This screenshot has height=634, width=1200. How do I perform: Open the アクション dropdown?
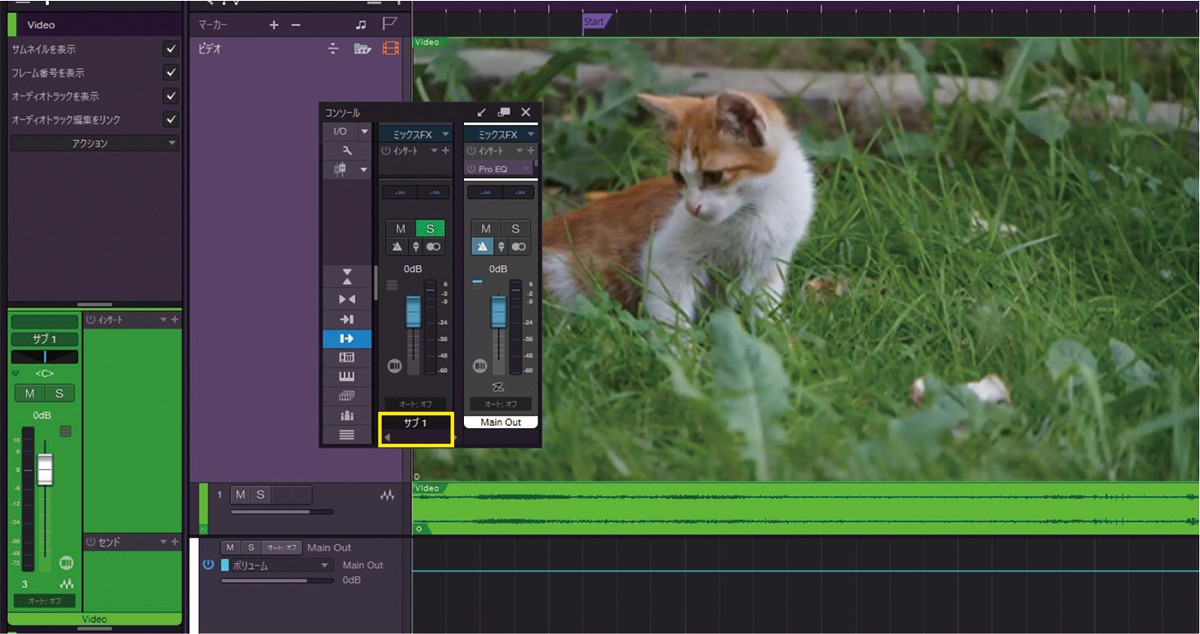94,143
